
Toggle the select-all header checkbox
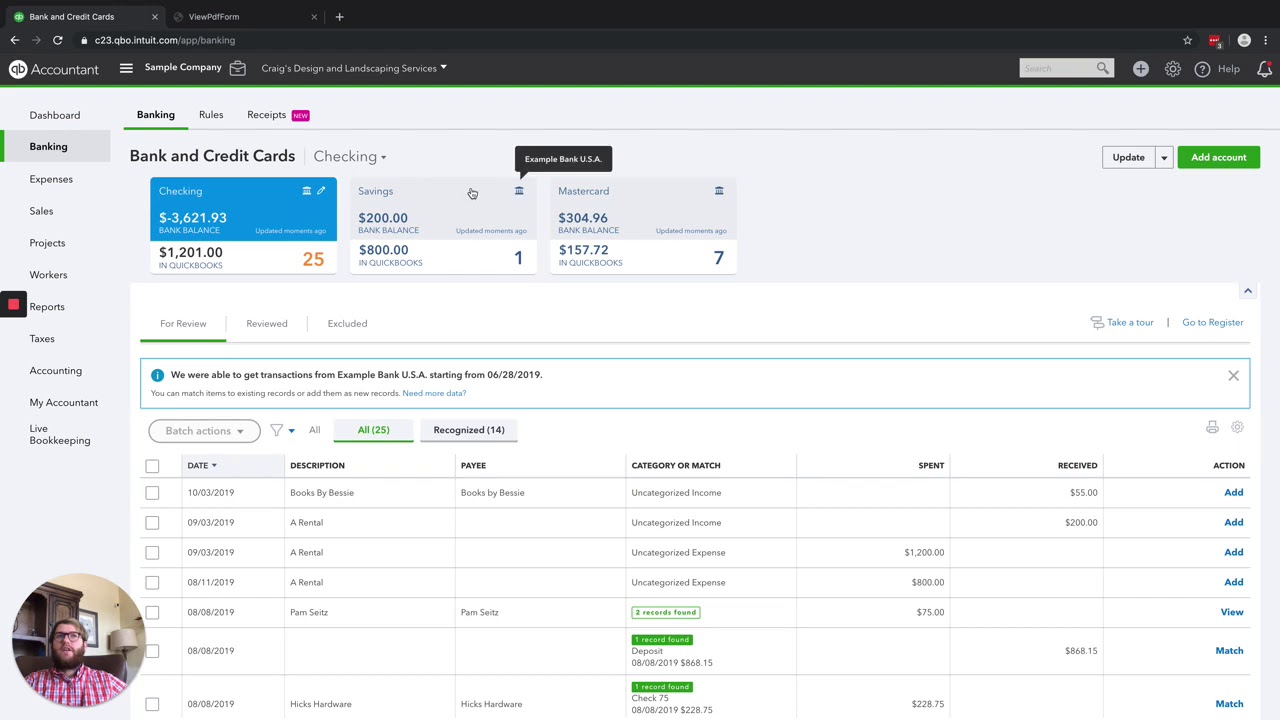(152, 466)
